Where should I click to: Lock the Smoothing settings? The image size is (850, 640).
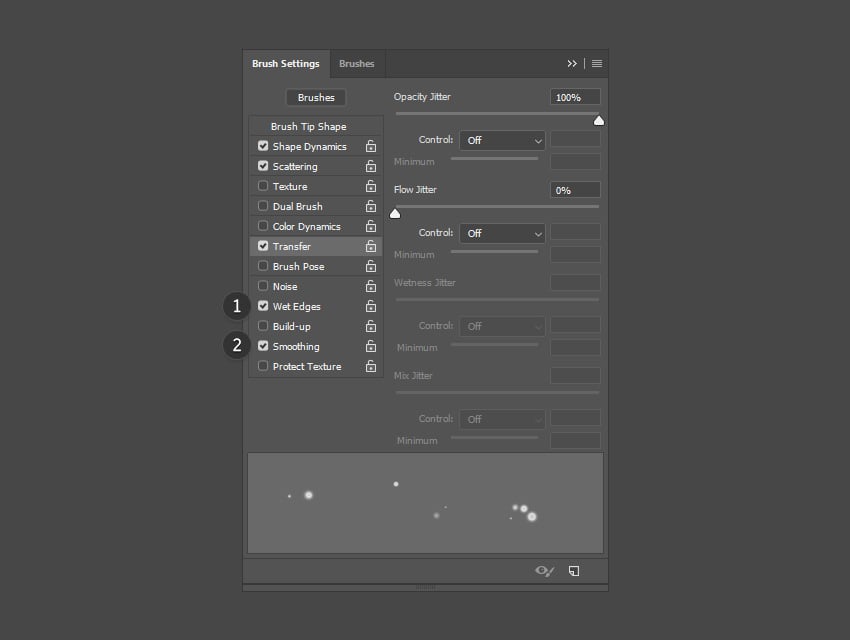point(371,346)
